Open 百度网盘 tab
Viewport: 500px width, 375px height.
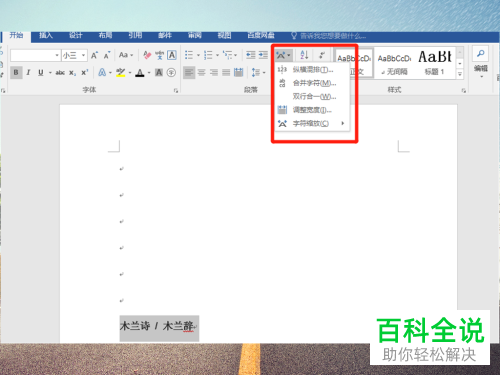tap(261, 35)
